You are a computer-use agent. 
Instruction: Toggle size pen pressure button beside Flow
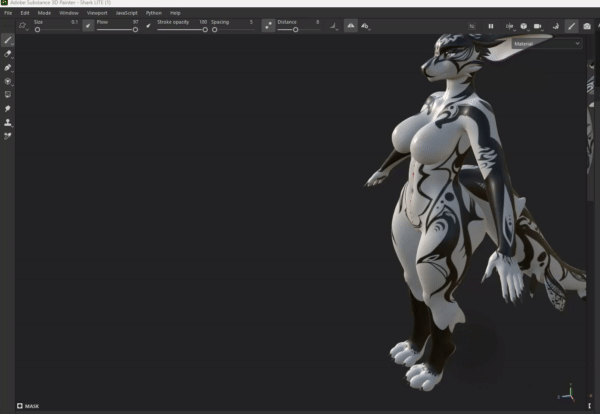[89, 25]
